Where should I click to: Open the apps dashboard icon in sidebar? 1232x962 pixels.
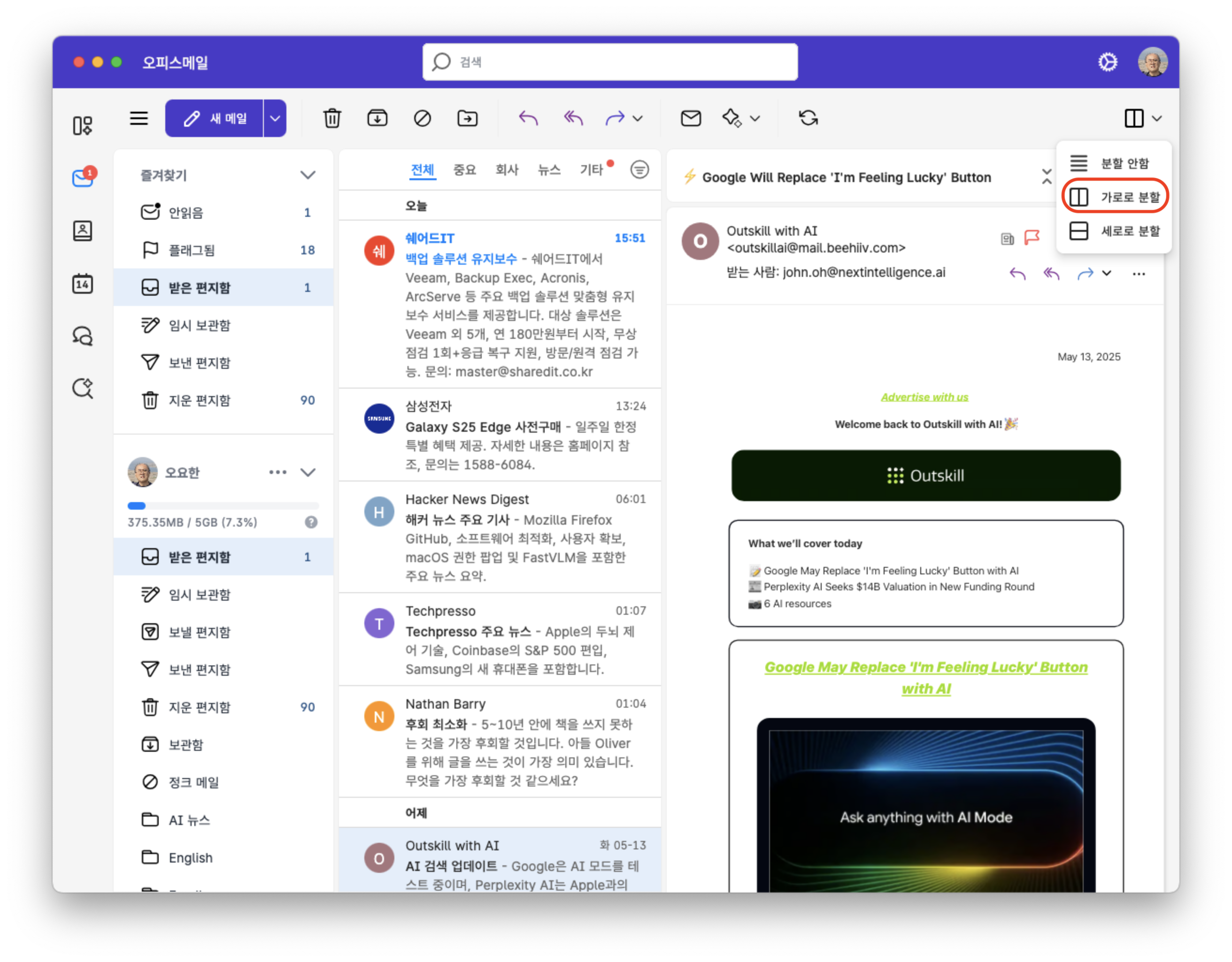[x=82, y=125]
